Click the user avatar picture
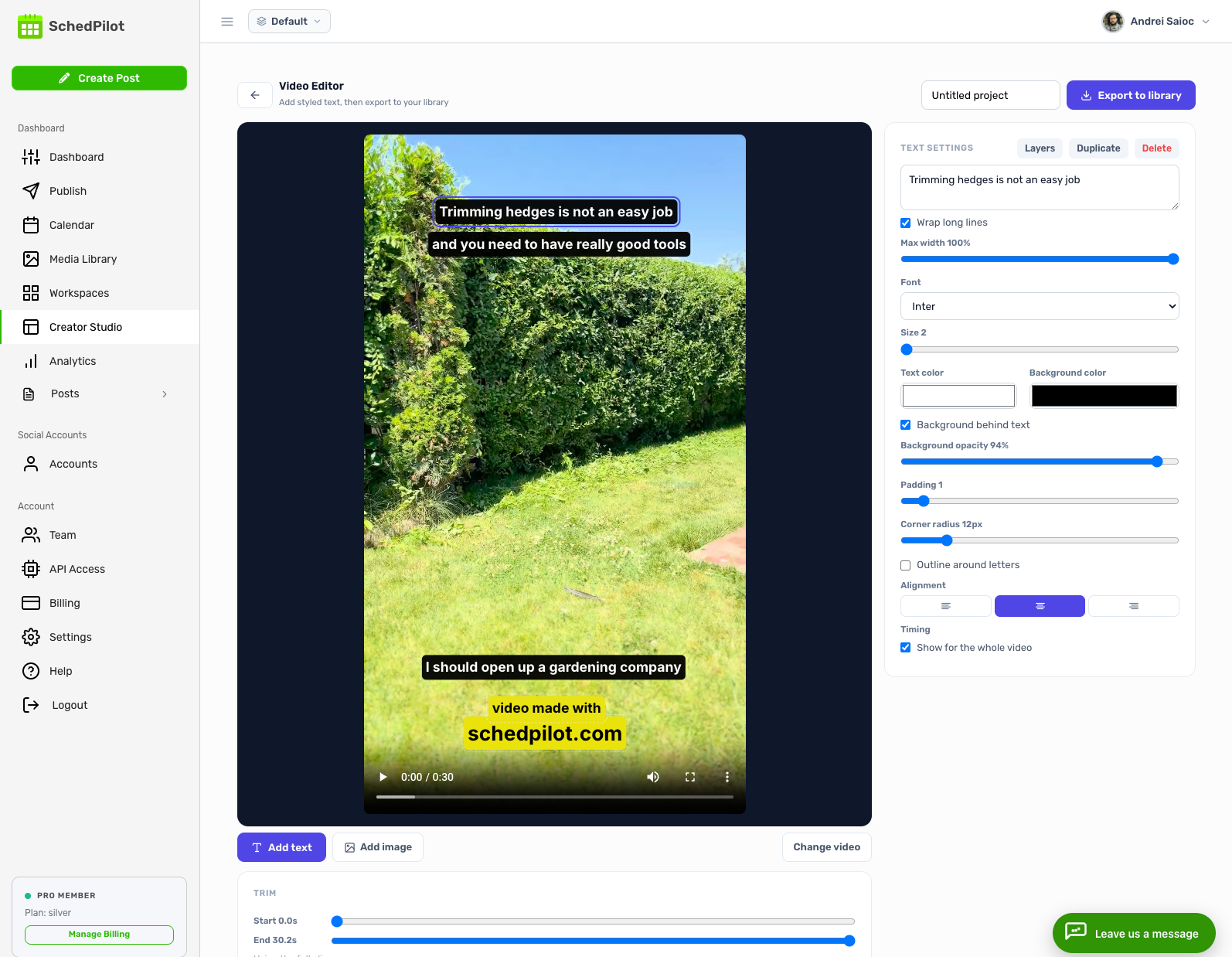1232x957 pixels. click(1113, 22)
